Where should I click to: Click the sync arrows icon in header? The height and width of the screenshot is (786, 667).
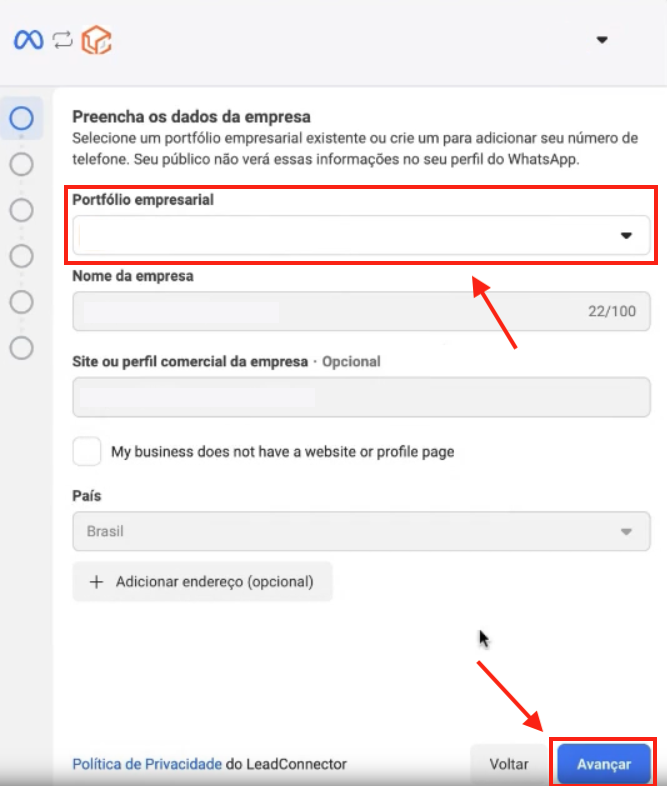(x=63, y=40)
